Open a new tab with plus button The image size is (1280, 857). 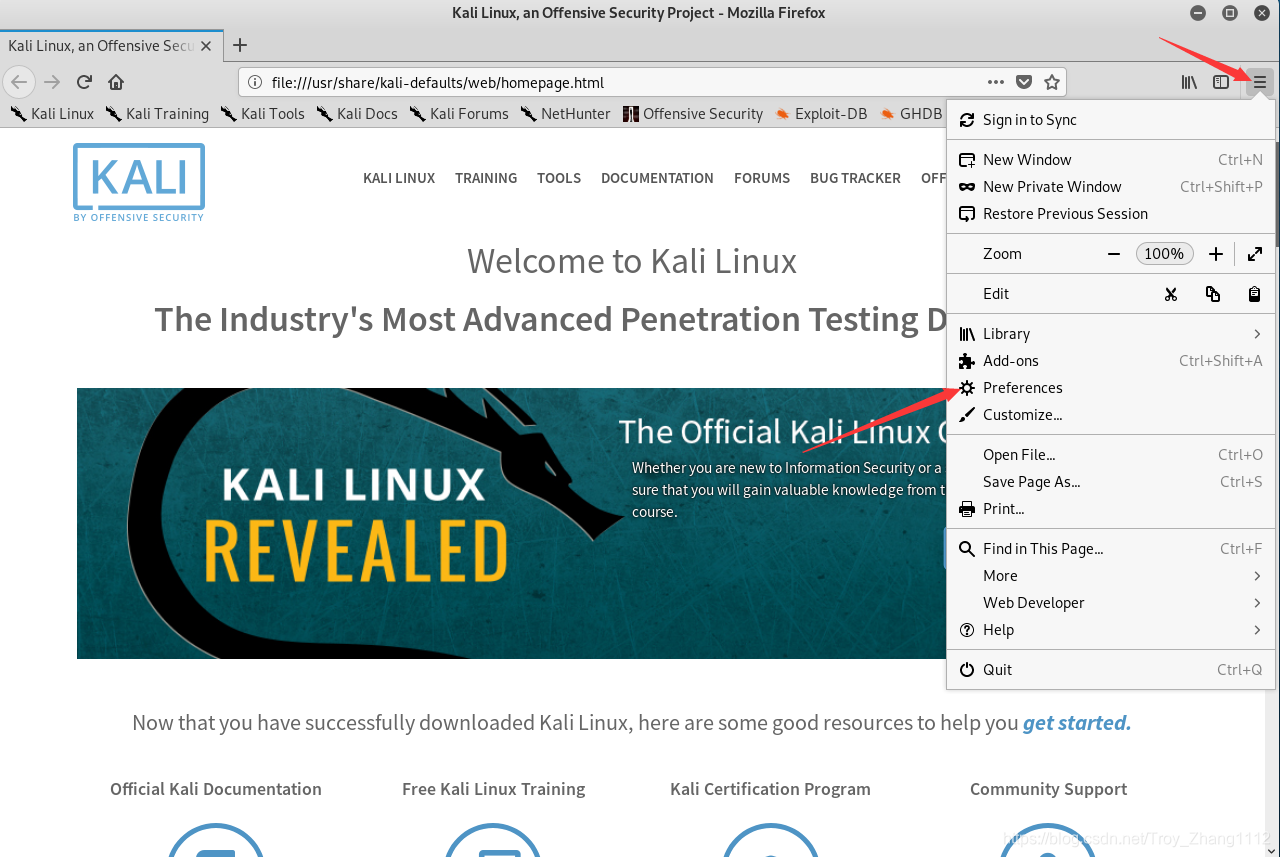point(240,45)
